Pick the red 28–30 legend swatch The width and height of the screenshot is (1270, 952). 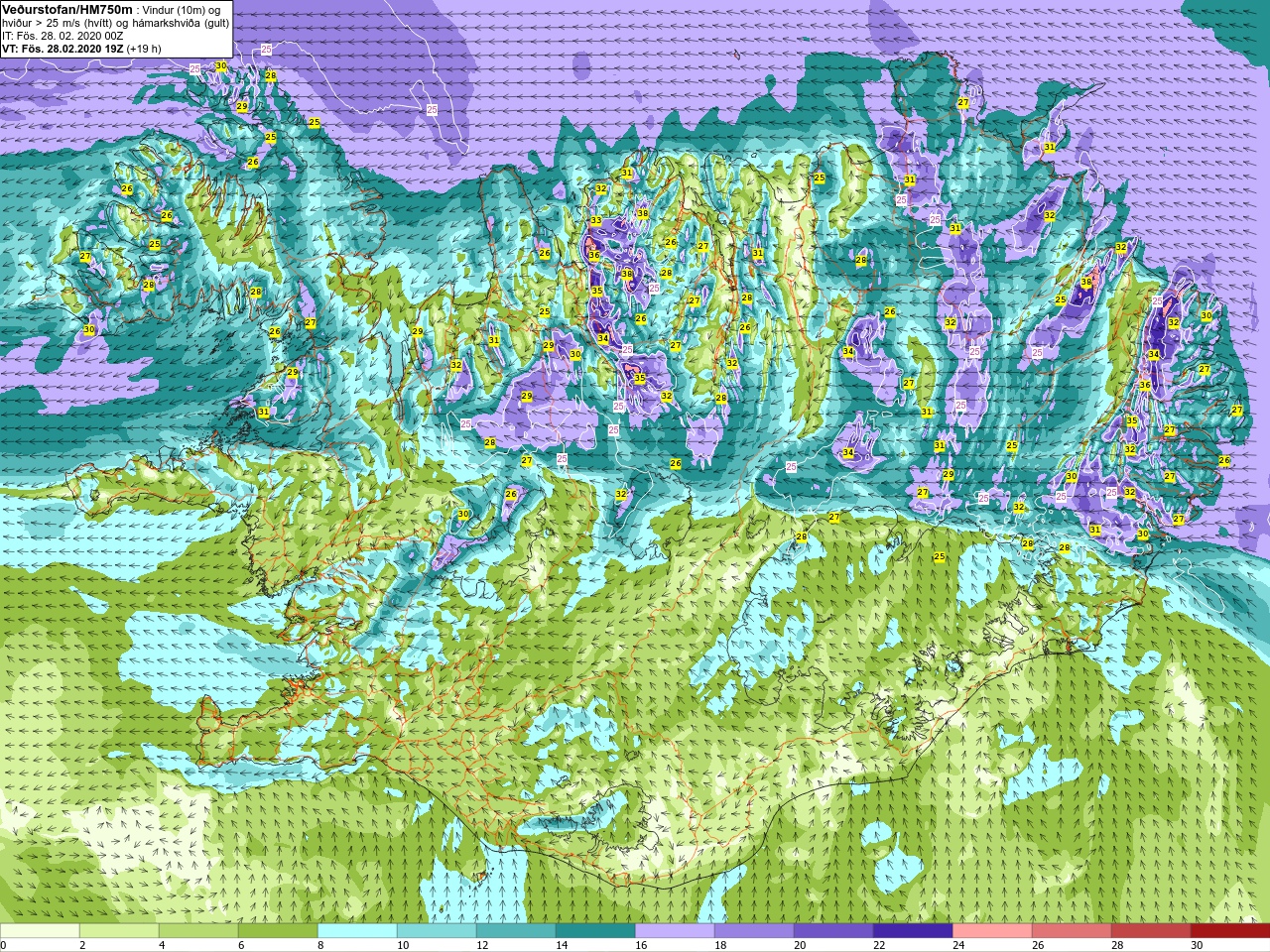coord(1151,931)
